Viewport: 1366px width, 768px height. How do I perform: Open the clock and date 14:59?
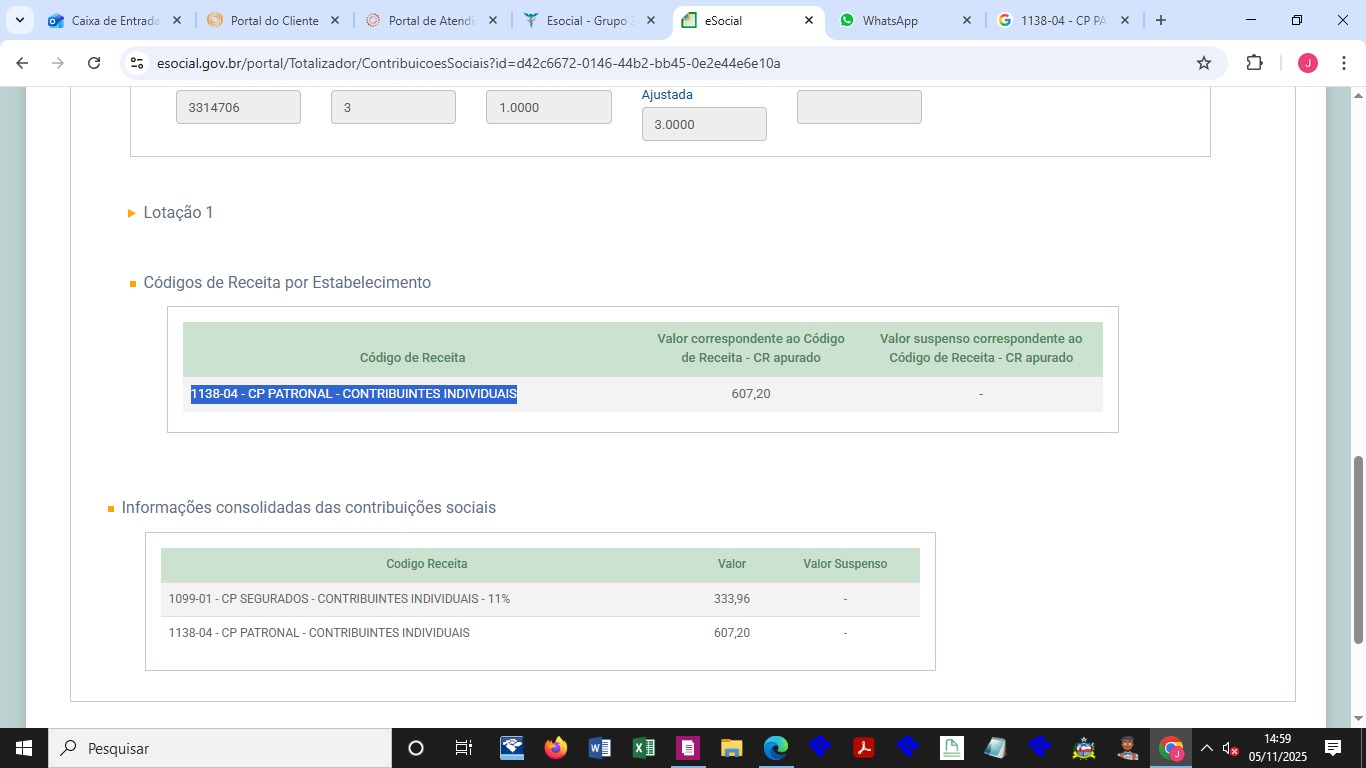click(x=1277, y=748)
